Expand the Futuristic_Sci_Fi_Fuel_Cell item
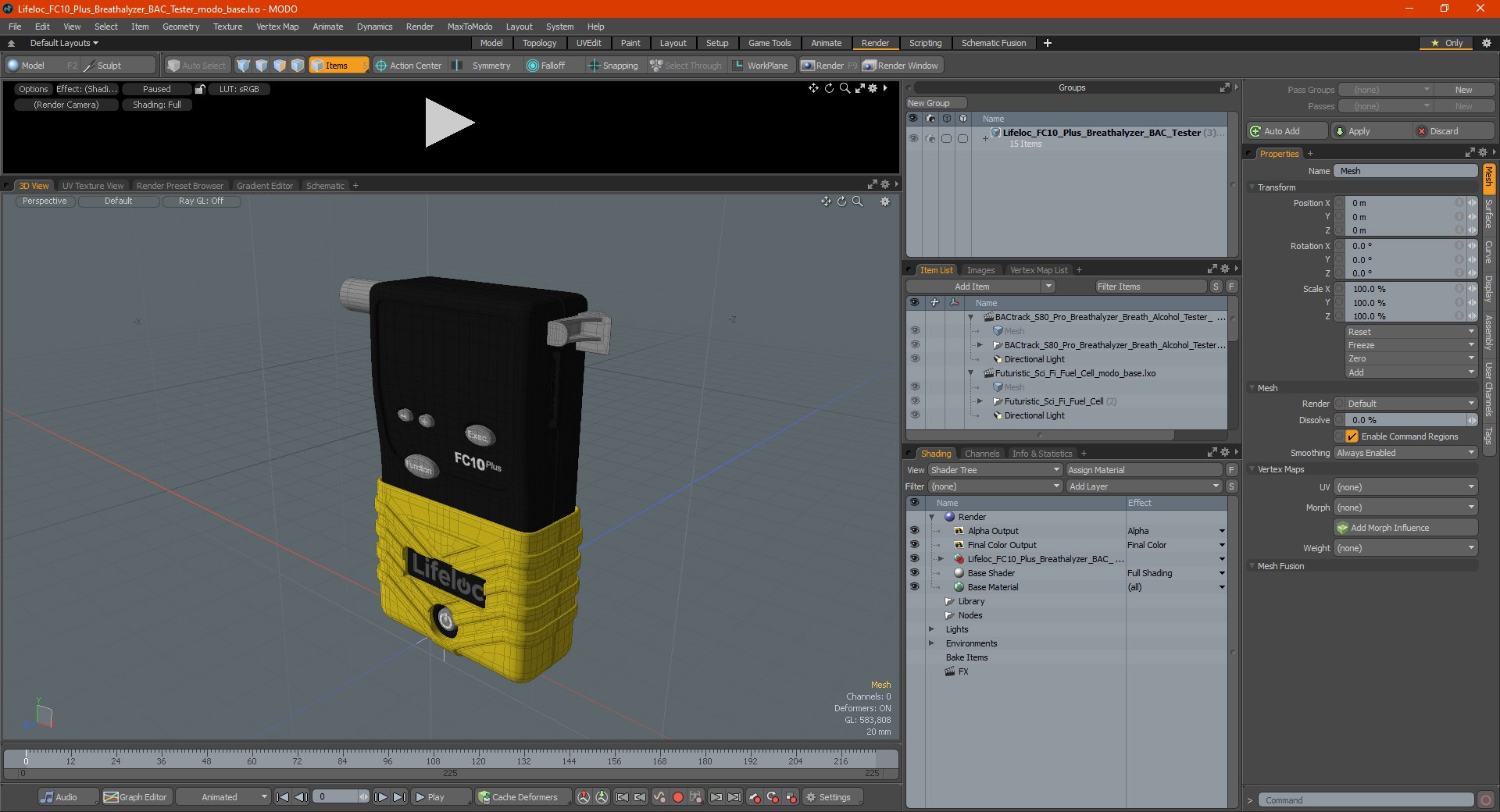Screen dimensions: 1500x812 tap(980, 401)
